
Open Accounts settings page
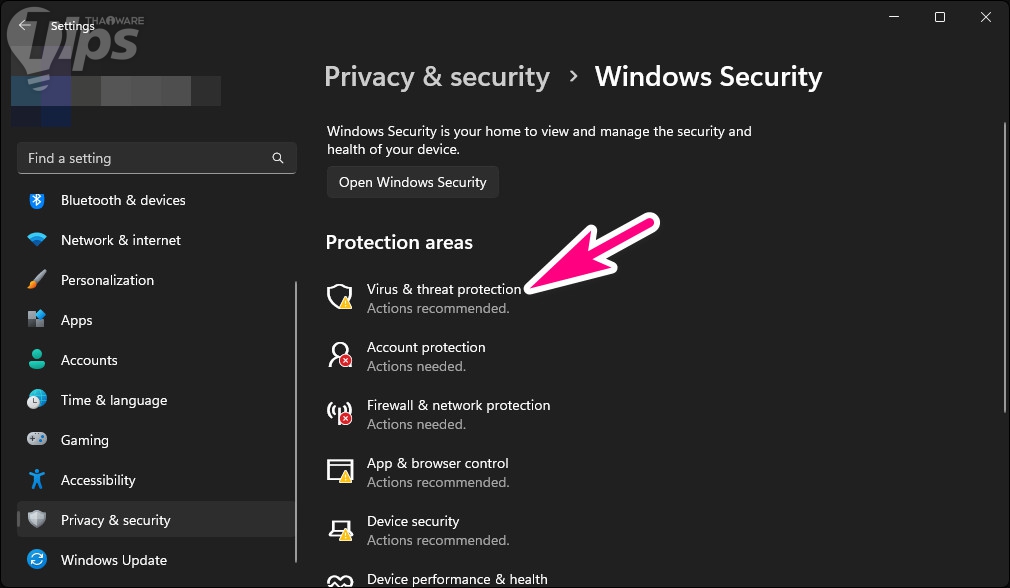click(89, 360)
